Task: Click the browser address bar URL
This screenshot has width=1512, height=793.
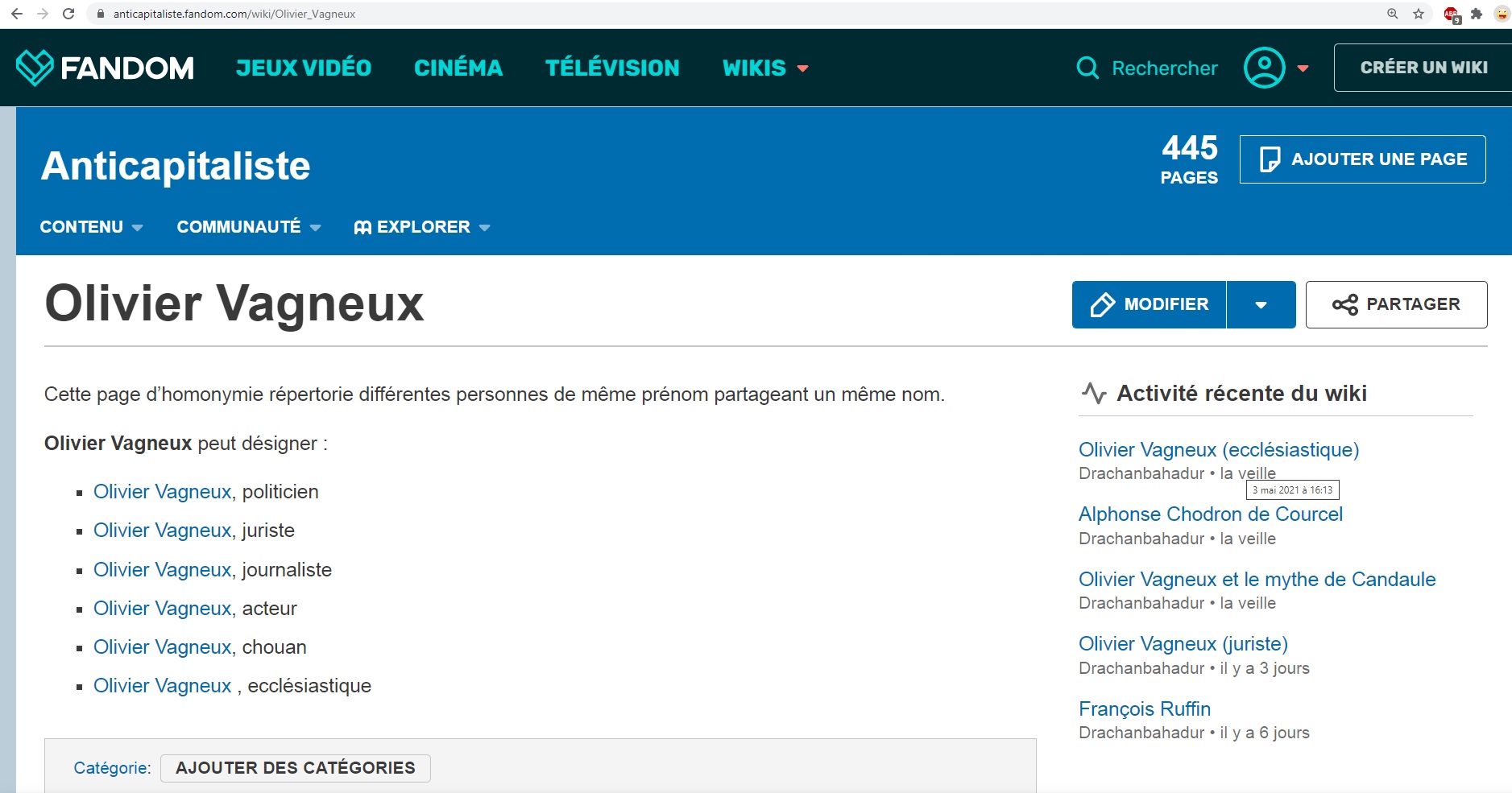Action: (234, 14)
